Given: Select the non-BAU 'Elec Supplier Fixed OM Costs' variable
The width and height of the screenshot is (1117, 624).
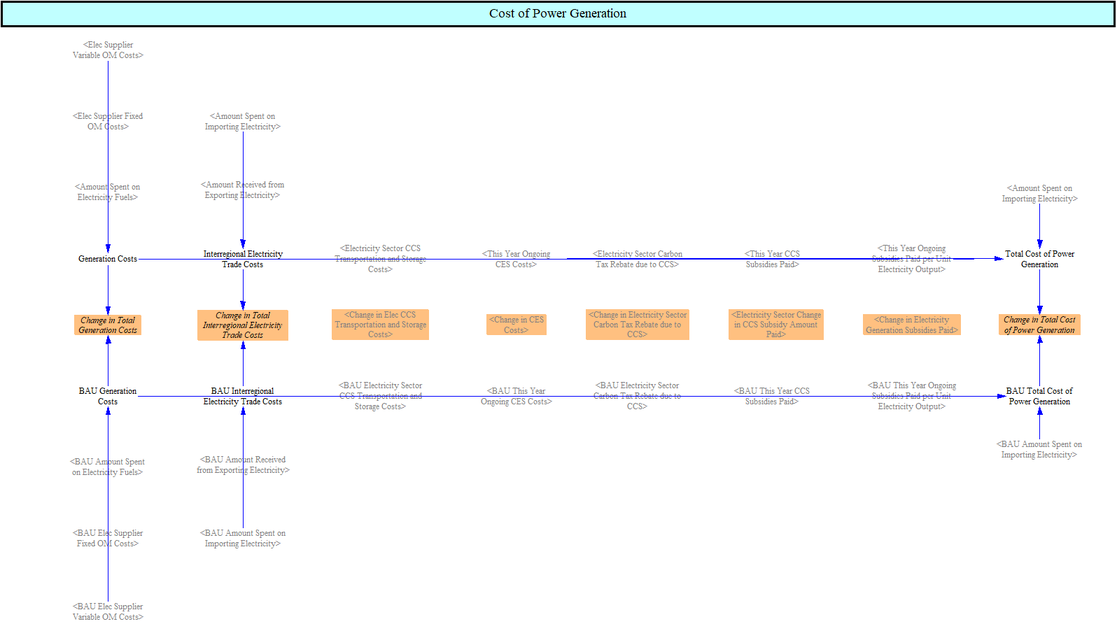Looking at the screenshot, I should pyautogui.click(x=108, y=121).
